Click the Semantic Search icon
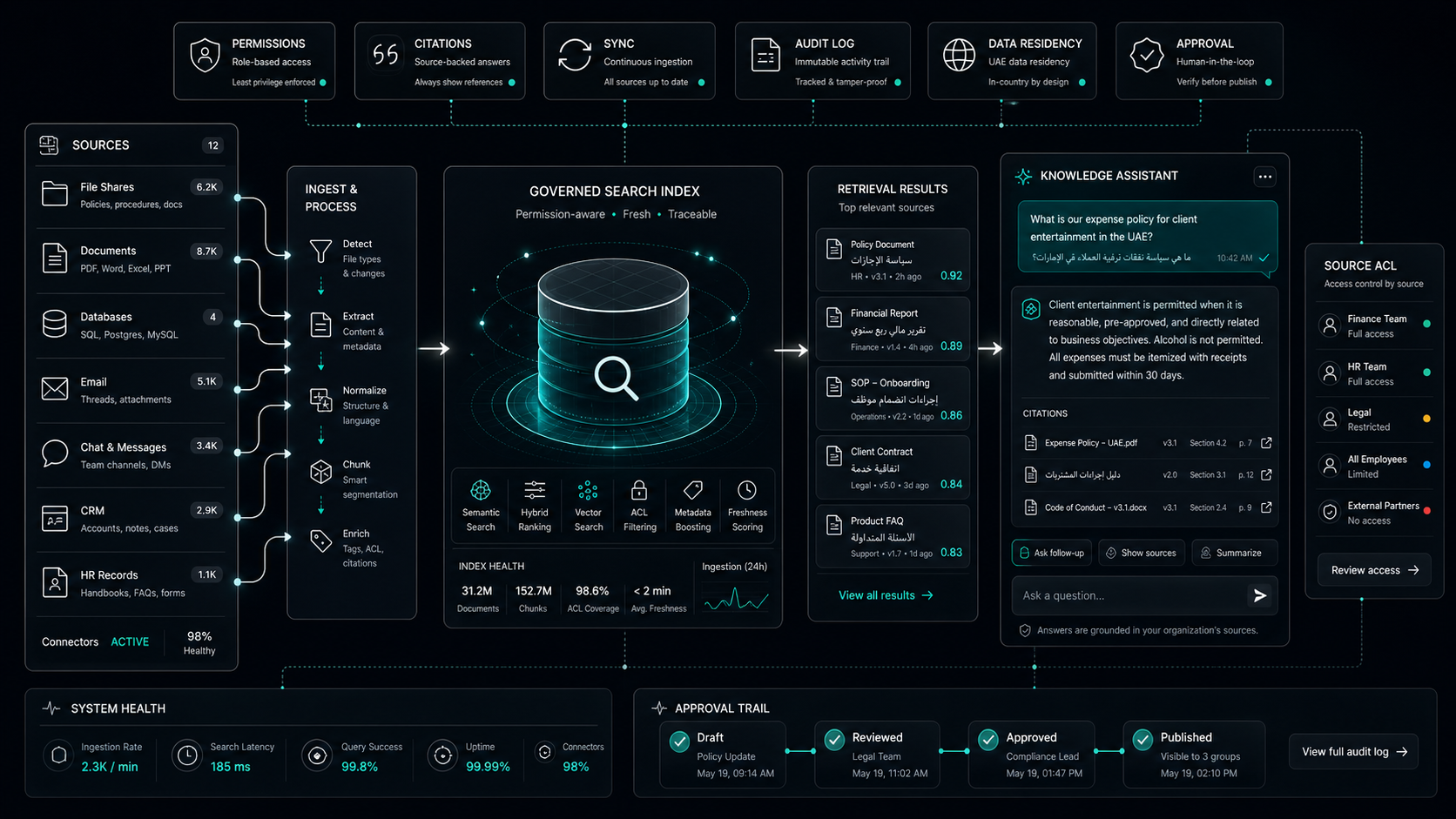The image size is (1456, 819). [481, 490]
